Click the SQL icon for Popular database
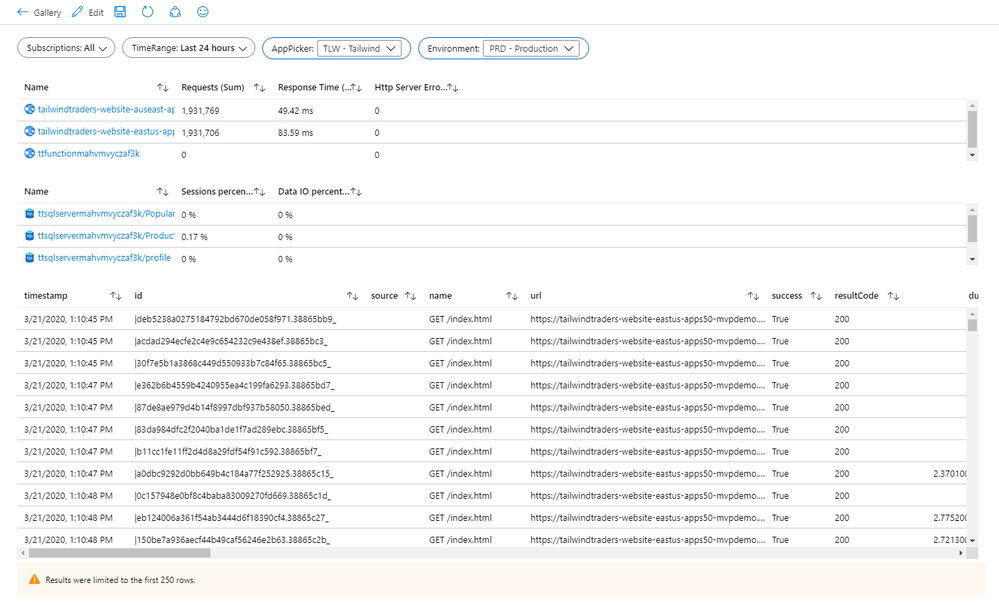Screen dimensions: 999x605 click(x=29, y=214)
